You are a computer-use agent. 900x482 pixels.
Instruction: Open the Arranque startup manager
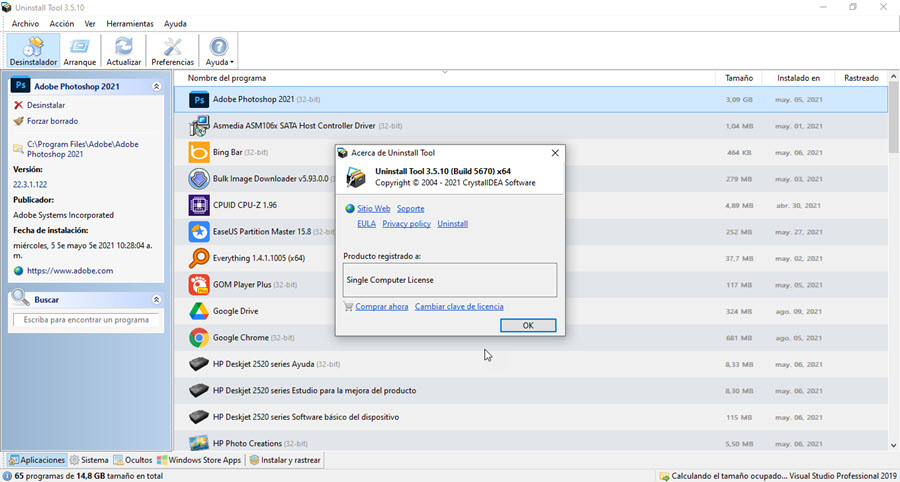(80, 50)
